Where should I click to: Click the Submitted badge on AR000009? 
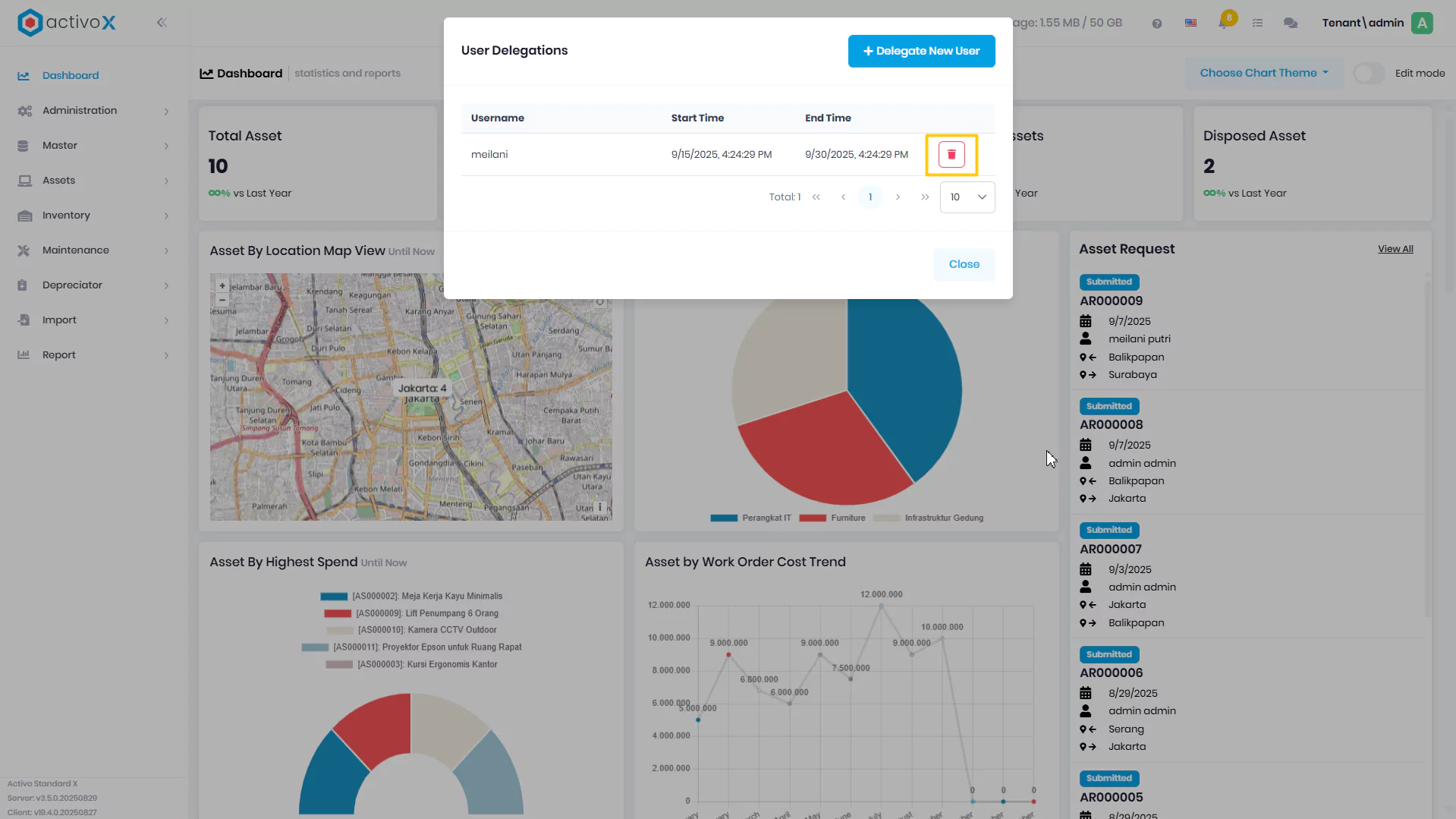1109,282
